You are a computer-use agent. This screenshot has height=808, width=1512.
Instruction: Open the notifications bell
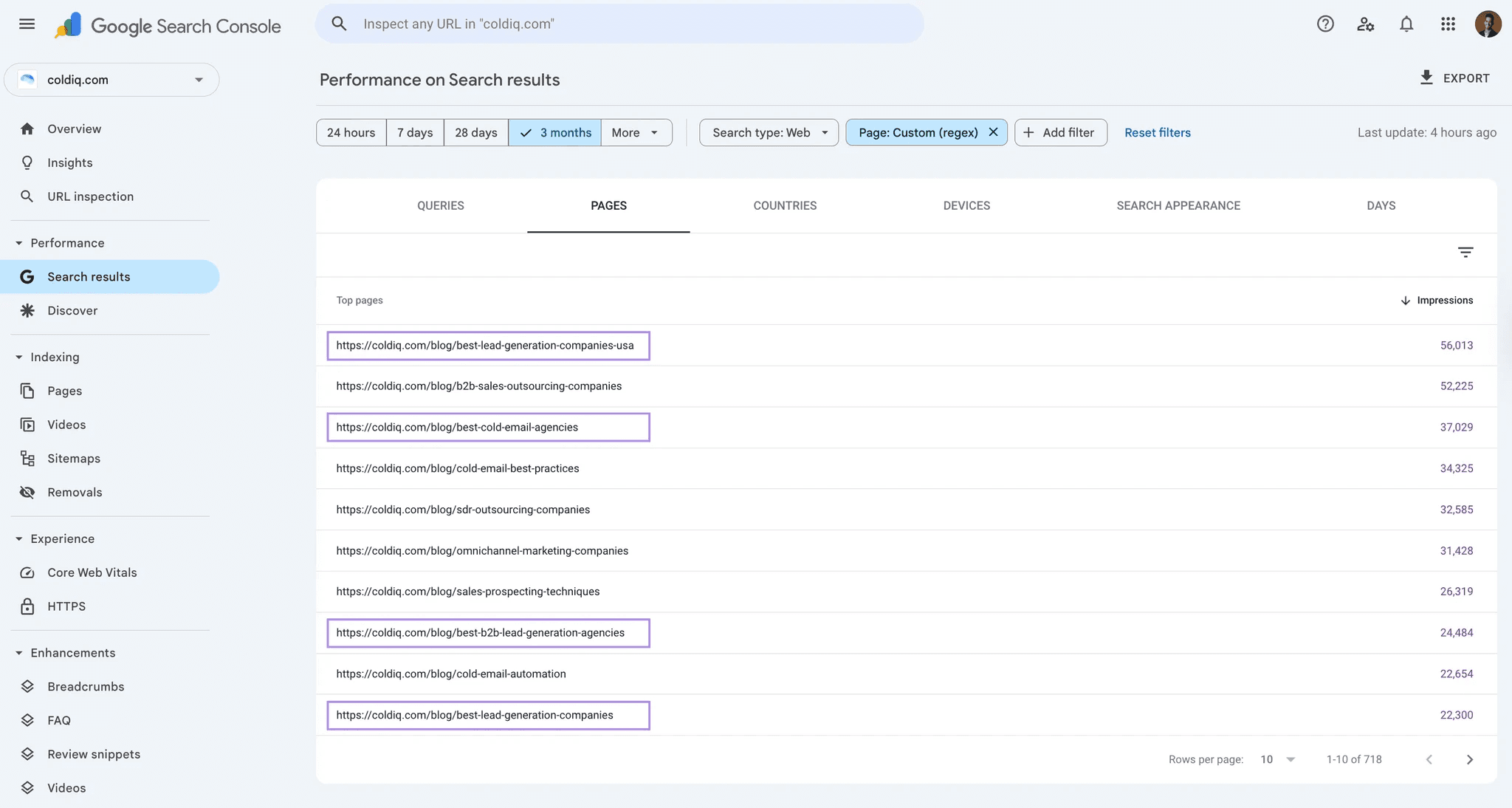[1406, 24]
